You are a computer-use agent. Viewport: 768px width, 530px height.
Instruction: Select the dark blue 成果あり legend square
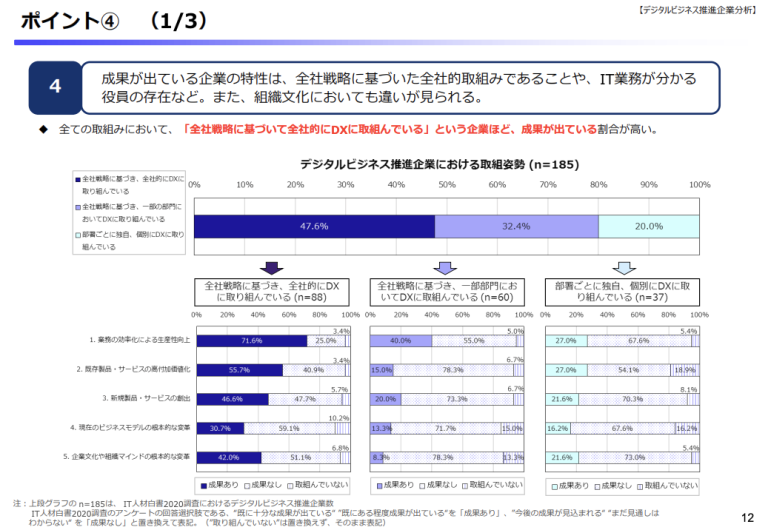203,485
